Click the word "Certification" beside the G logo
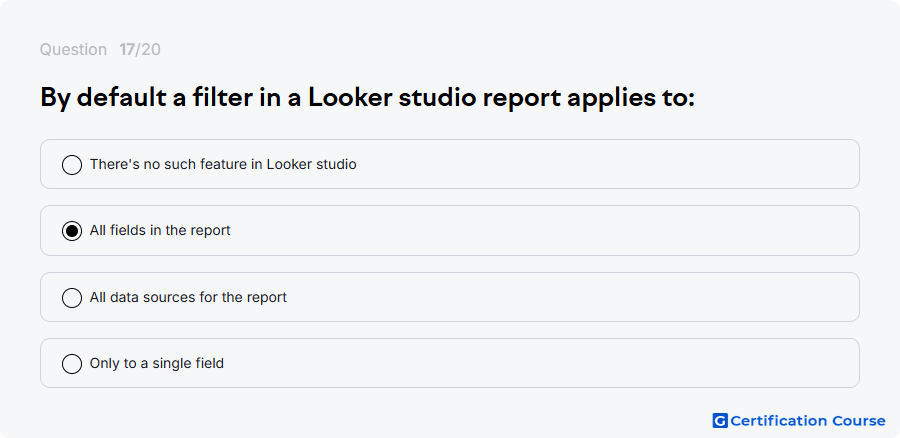Viewport: 900px width, 438px height. pyautogui.click(x=779, y=421)
